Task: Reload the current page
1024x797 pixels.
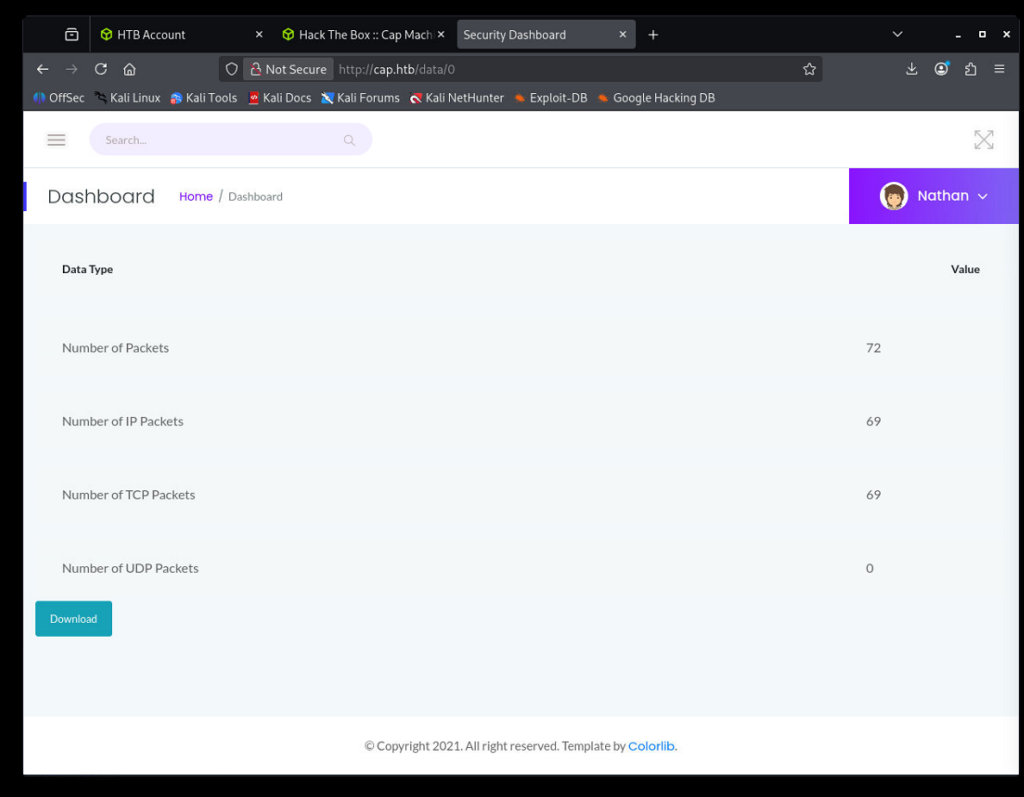Action: click(x=101, y=69)
